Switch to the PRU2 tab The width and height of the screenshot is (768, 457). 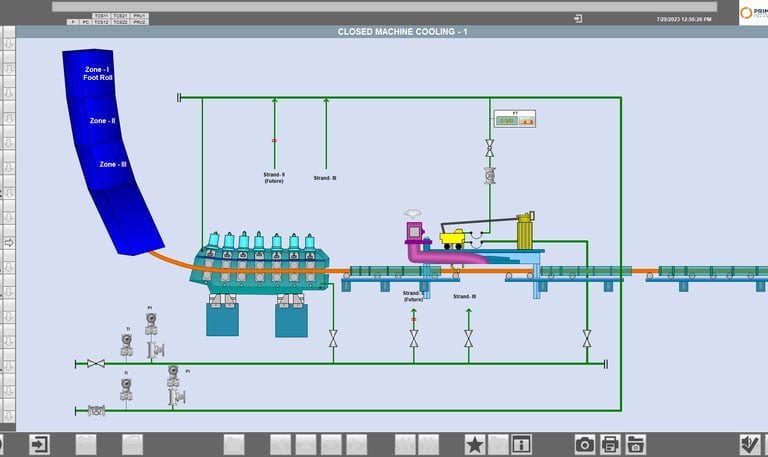pos(139,22)
